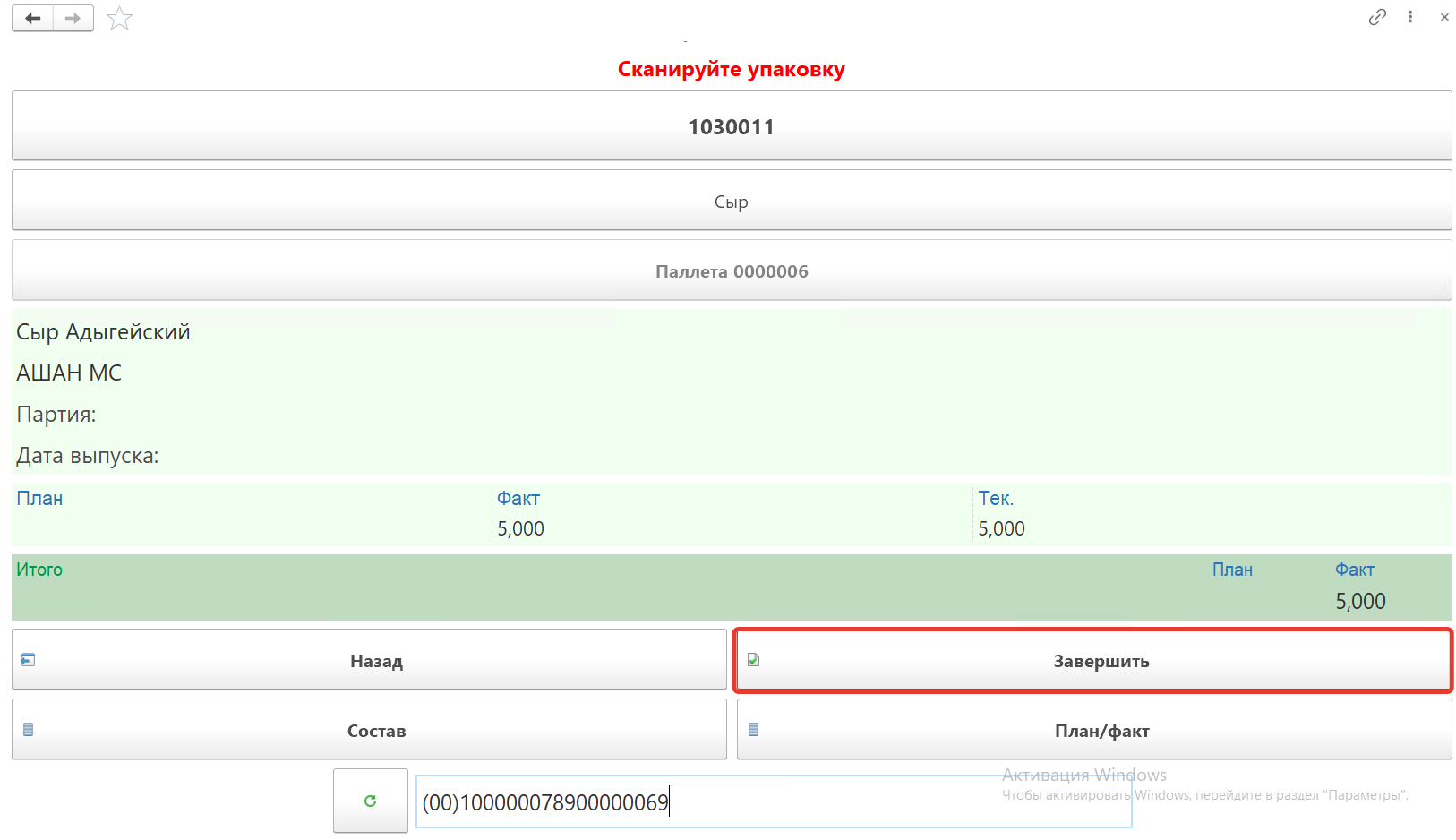Select the Сыр category button
This screenshot has width=1456, height=840.
pyautogui.click(x=731, y=201)
